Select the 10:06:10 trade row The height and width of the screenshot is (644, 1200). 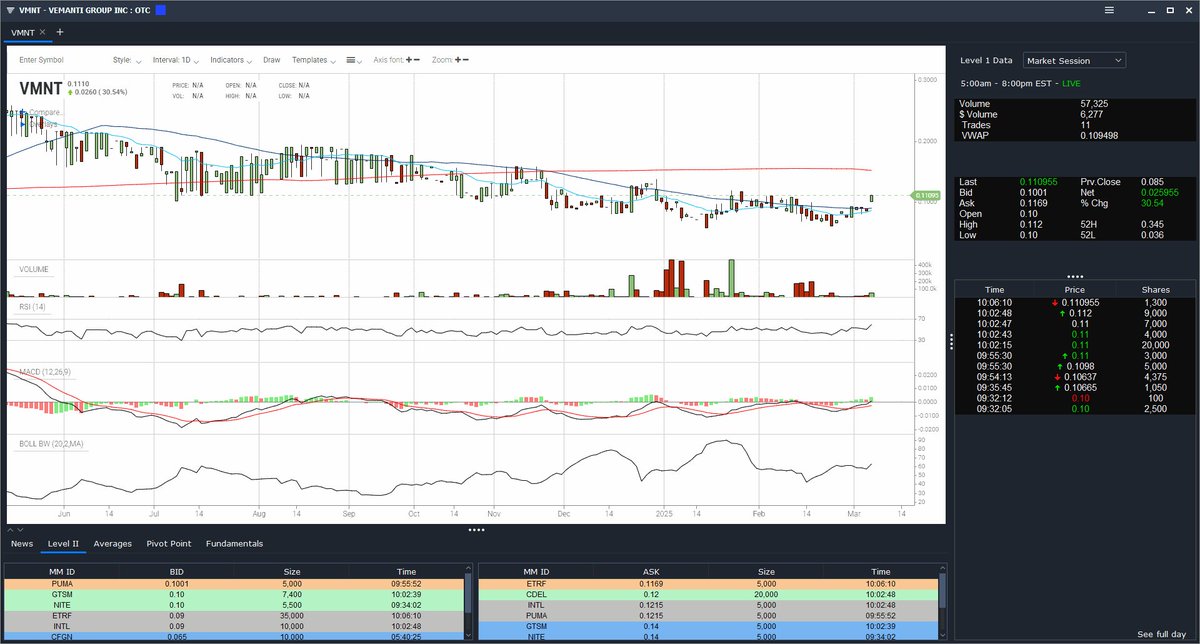[x=1075, y=302]
